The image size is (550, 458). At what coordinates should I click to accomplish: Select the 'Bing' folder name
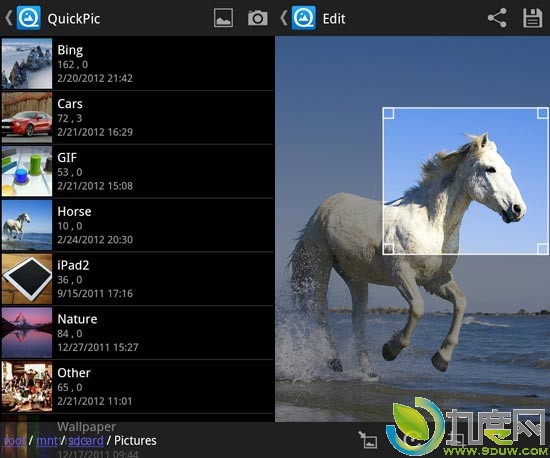(70, 50)
